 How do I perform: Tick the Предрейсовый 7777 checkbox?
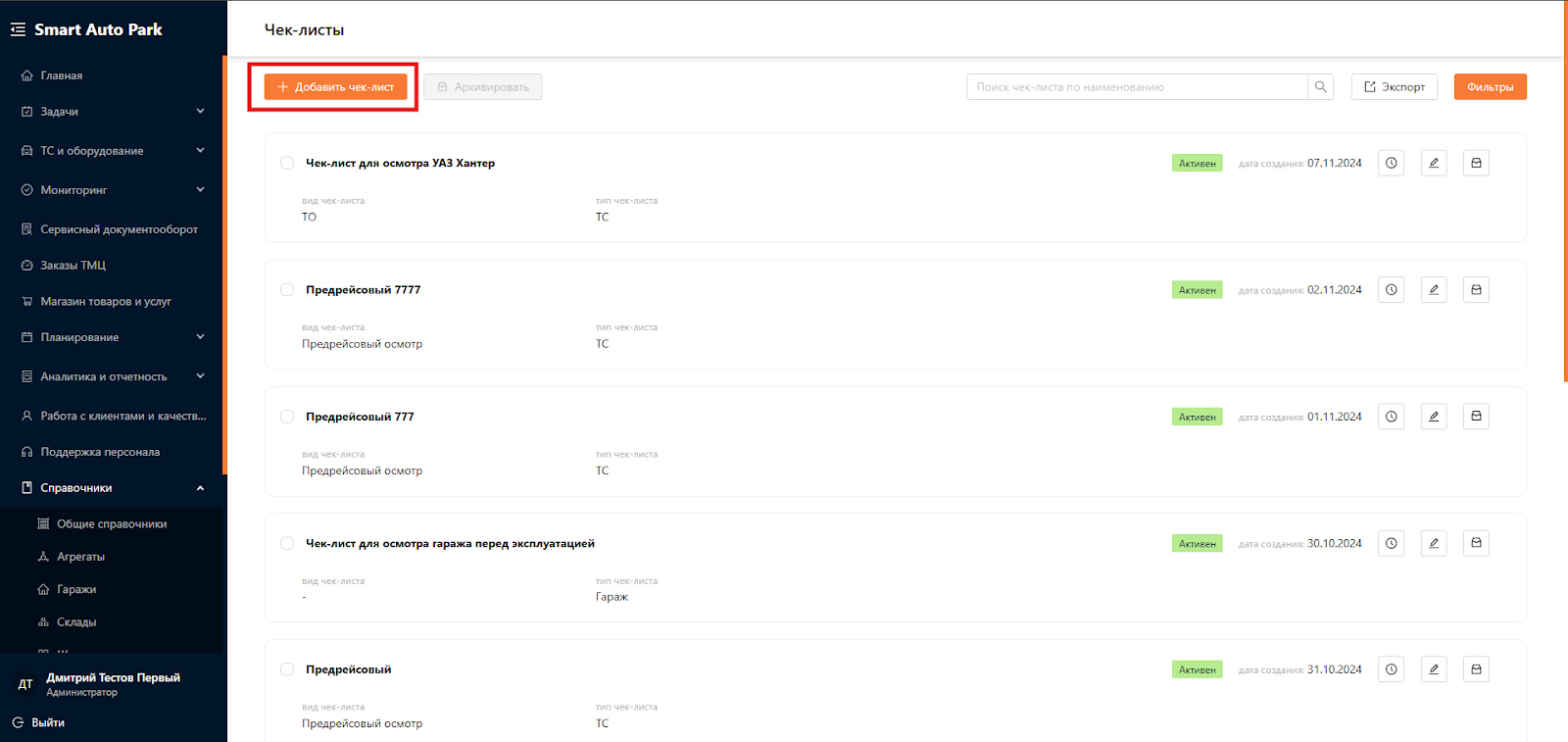(287, 289)
